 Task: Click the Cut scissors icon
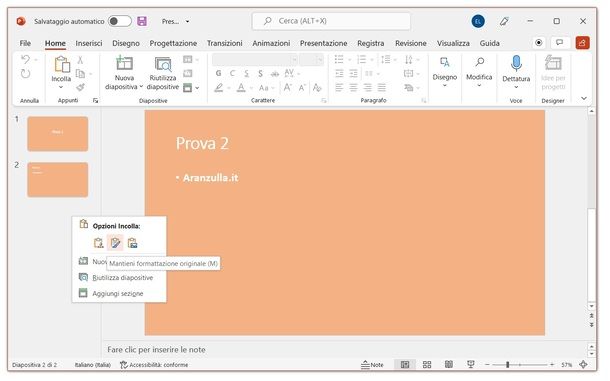pyautogui.click(x=80, y=60)
